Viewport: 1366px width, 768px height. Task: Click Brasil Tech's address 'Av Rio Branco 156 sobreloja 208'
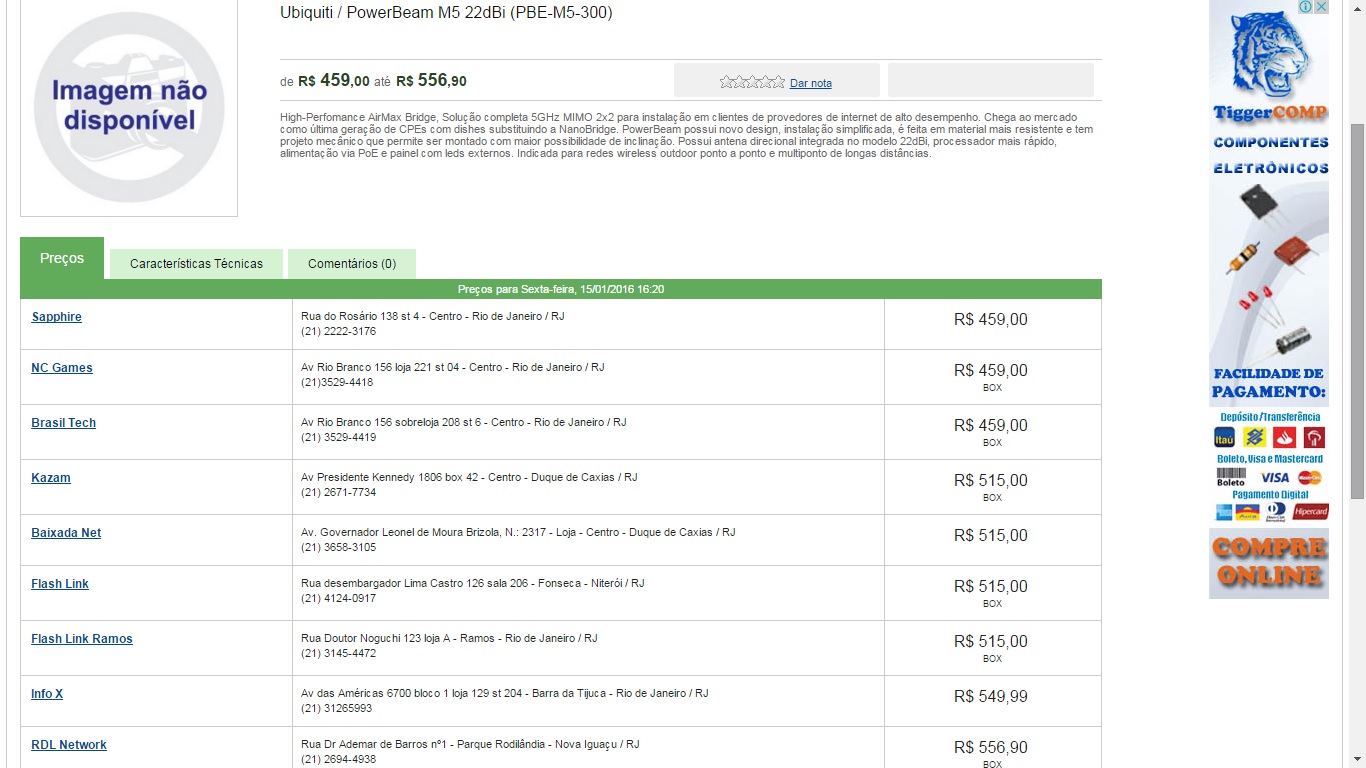tap(382, 422)
